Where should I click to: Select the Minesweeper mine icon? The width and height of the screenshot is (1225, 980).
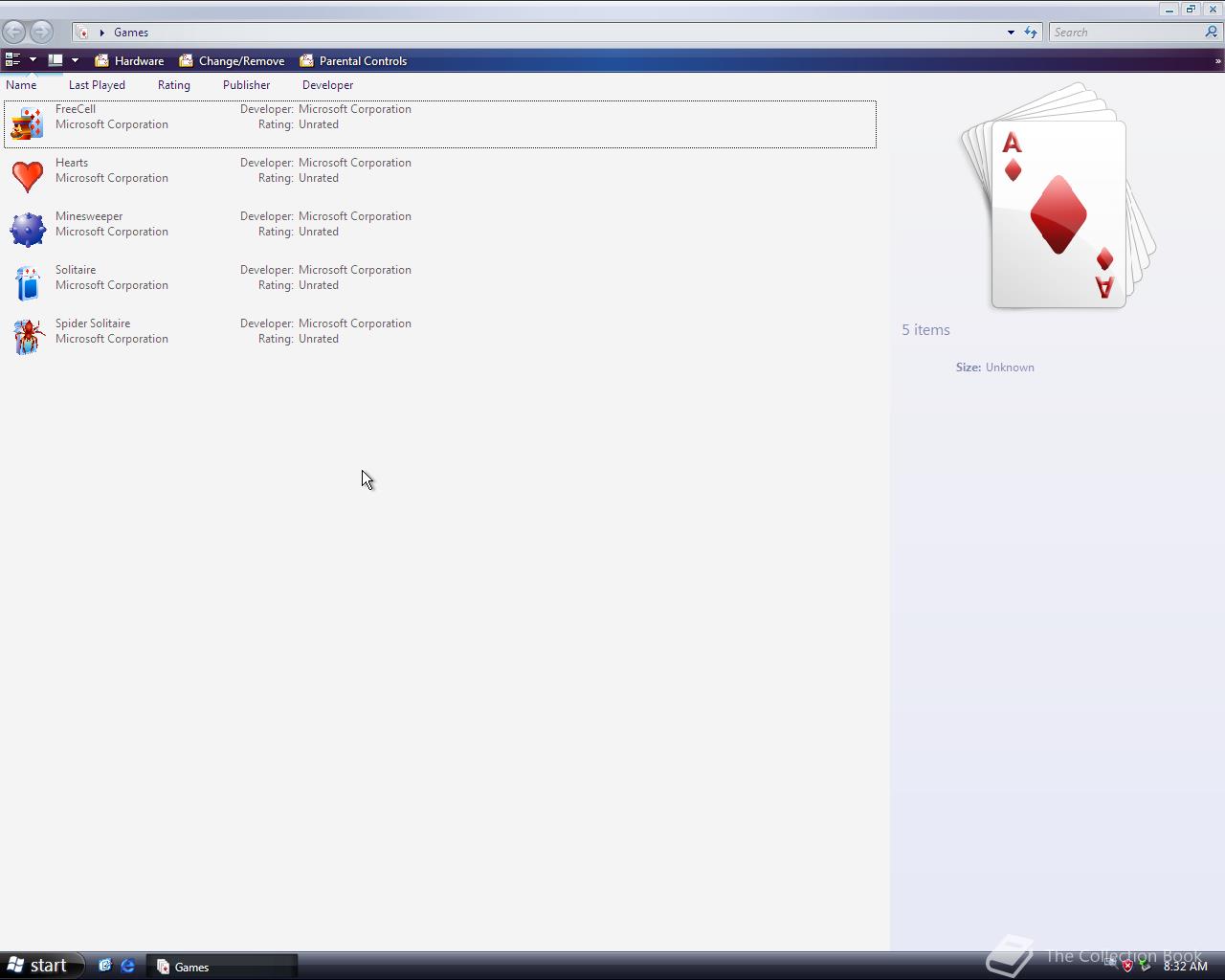tap(27, 231)
